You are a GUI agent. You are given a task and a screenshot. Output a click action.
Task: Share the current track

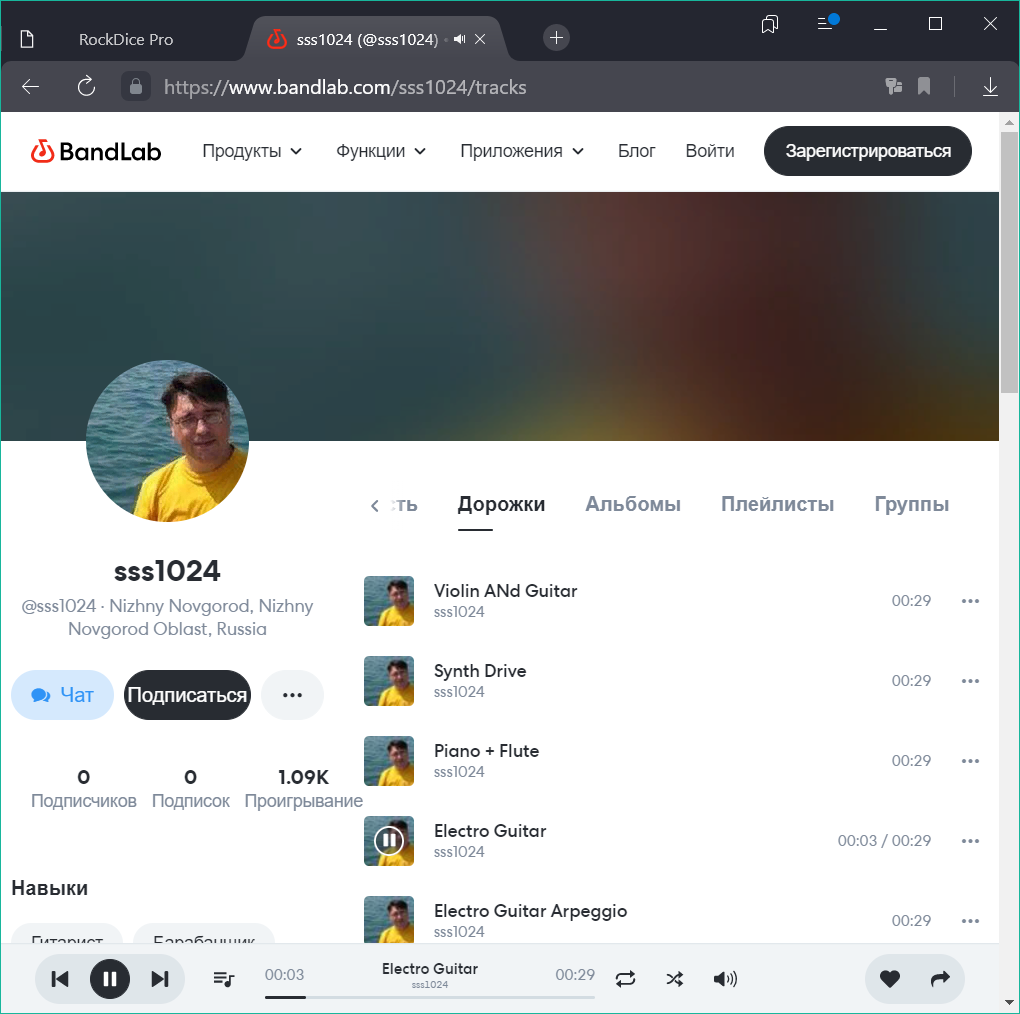pos(940,979)
